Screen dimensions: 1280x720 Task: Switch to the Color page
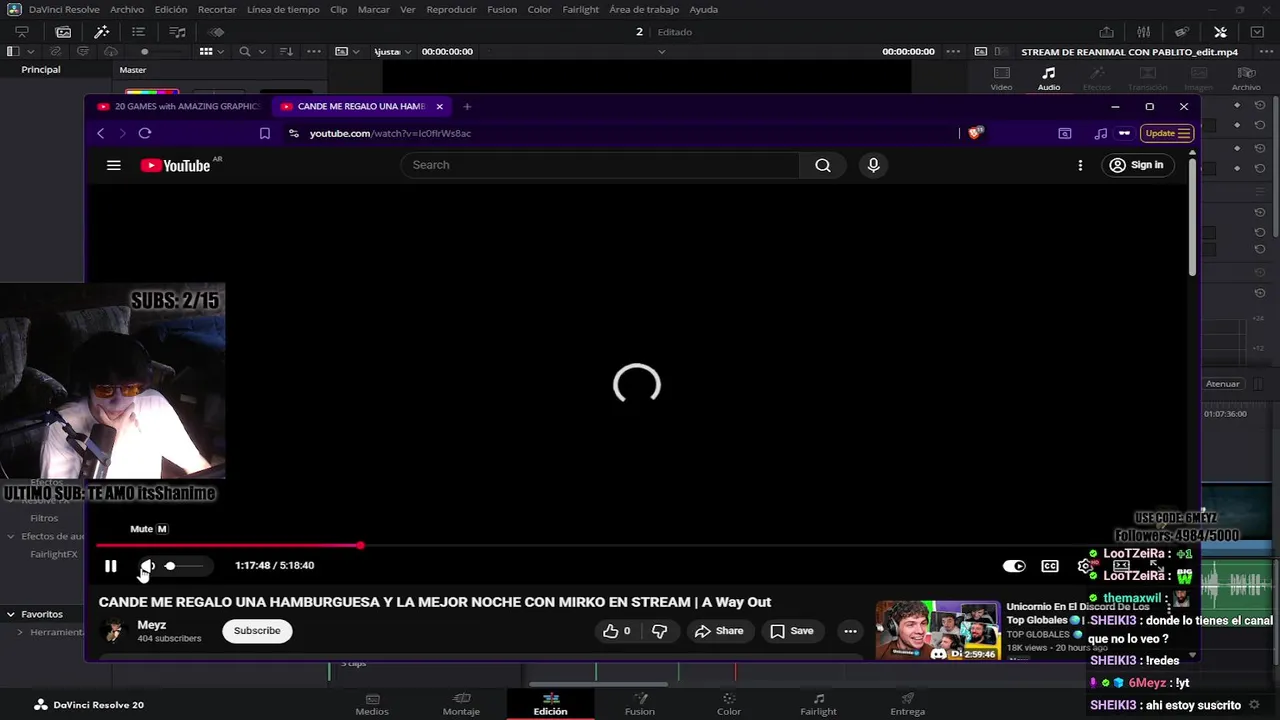(729, 704)
